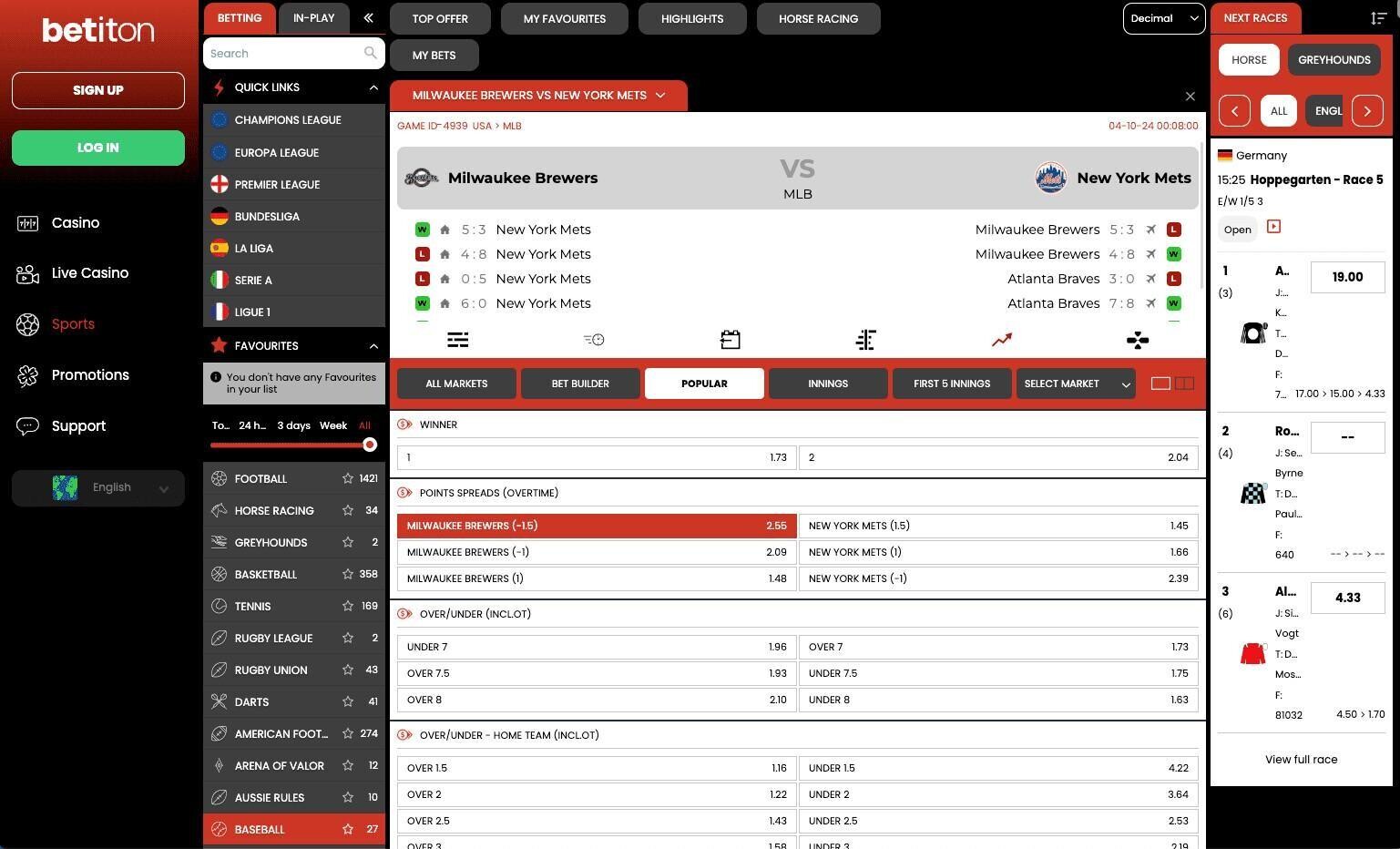Viewport: 1400px width, 849px height.
Task: Favourite Baseball with its star
Action: [347, 829]
